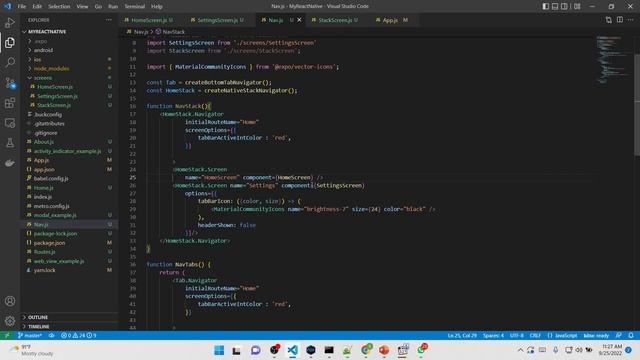Toggle the primary side bar layout button

point(546,7)
